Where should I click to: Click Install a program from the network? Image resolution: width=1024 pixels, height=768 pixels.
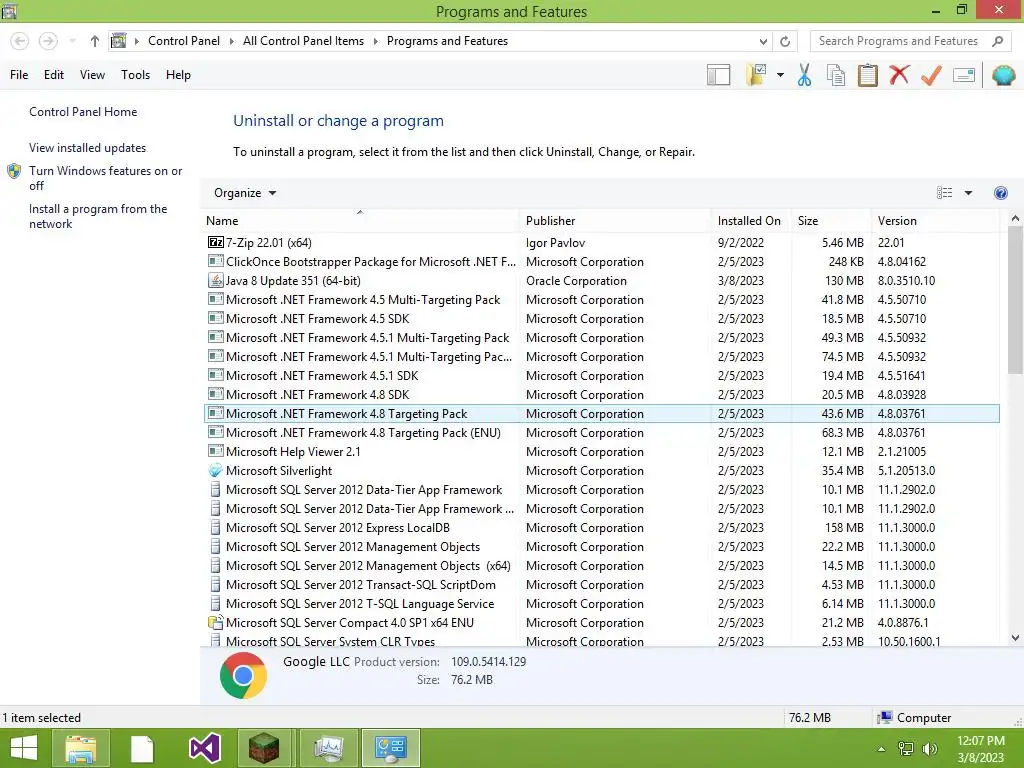click(x=98, y=216)
